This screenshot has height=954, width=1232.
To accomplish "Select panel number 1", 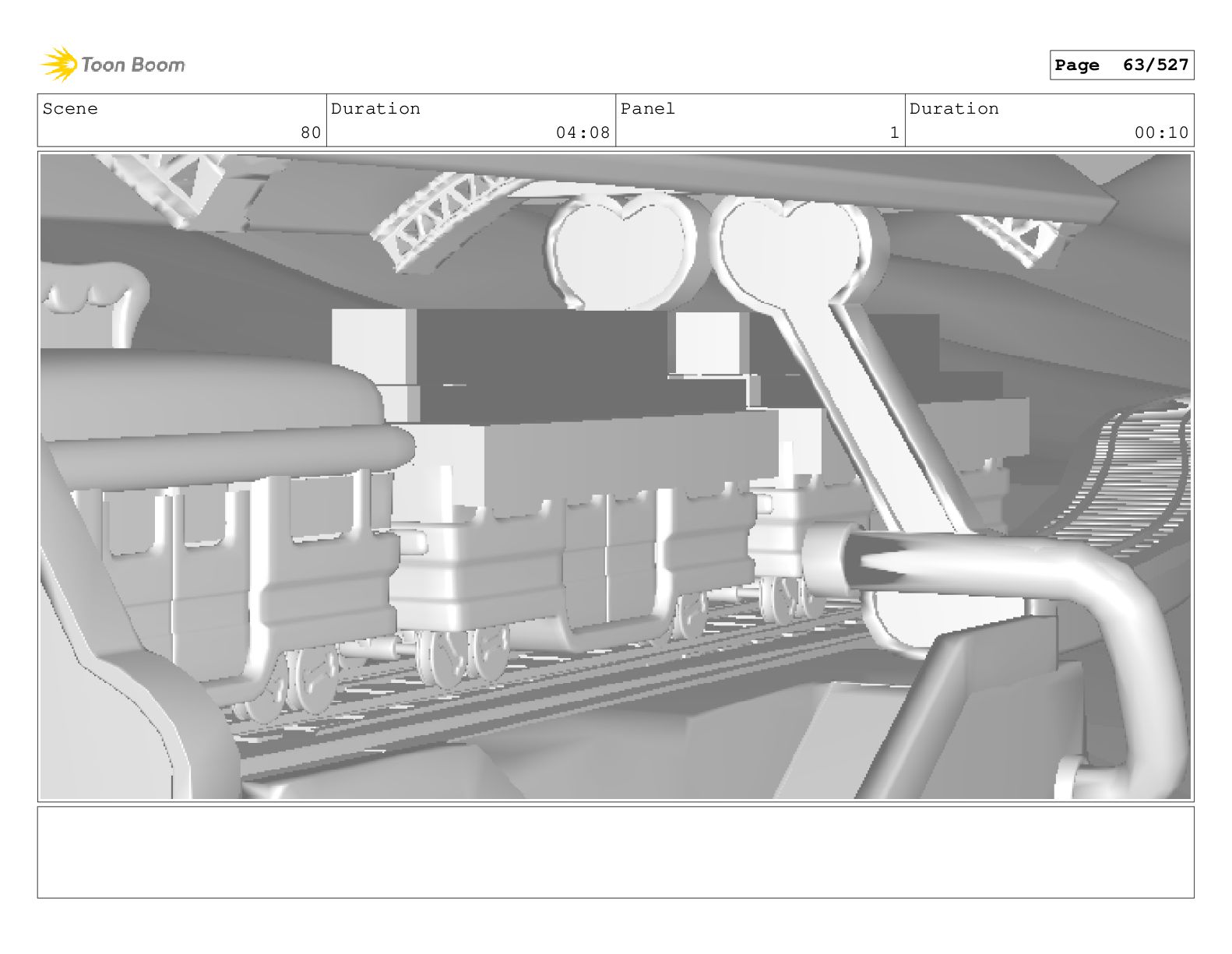I will (895, 133).
